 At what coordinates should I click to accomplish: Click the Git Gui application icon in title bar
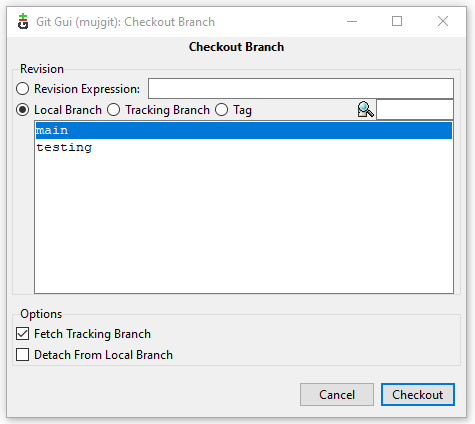coord(23,22)
